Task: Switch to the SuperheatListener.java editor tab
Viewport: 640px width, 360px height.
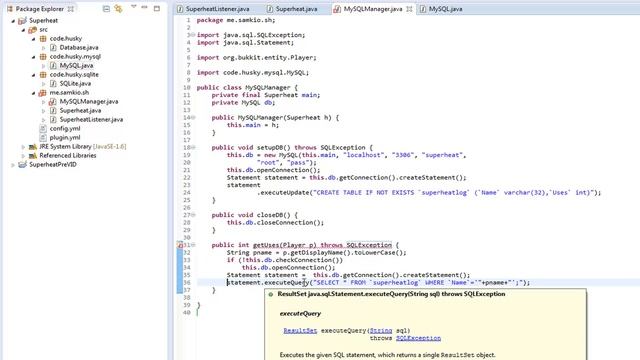Action: (217, 9)
